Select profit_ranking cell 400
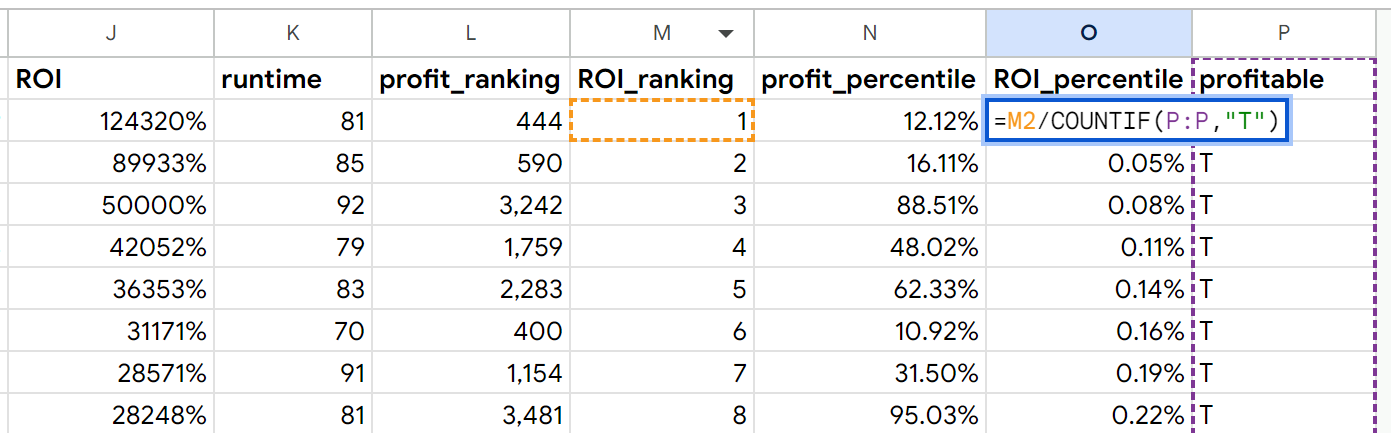Screen dimensions: 1391x433 click(470, 331)
